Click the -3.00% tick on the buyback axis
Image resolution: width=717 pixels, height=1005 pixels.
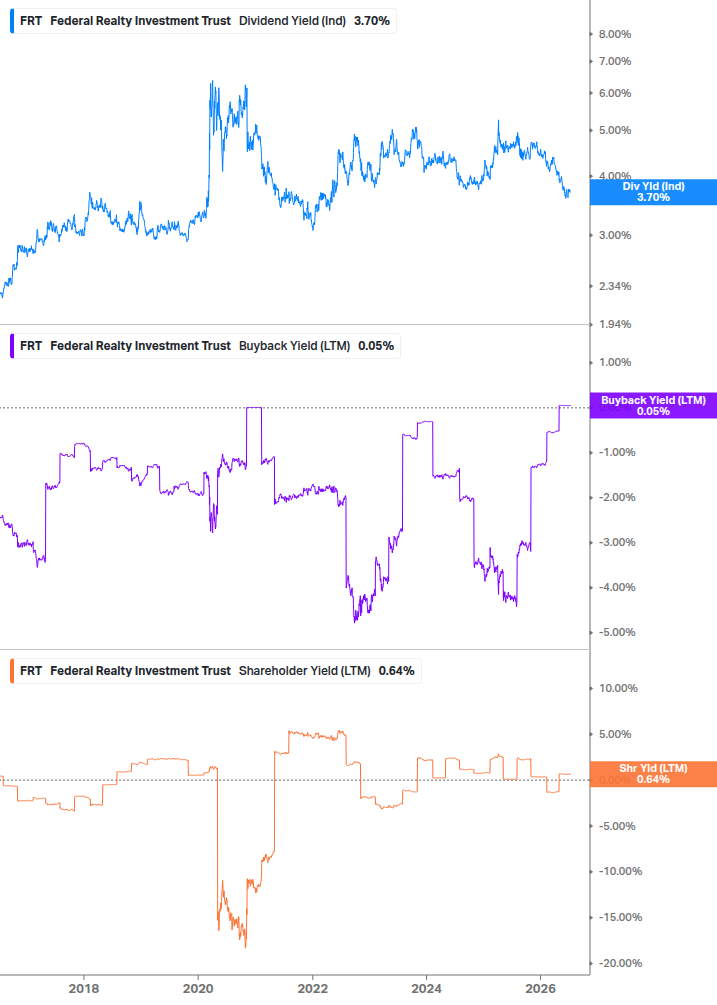coord(617,542)
